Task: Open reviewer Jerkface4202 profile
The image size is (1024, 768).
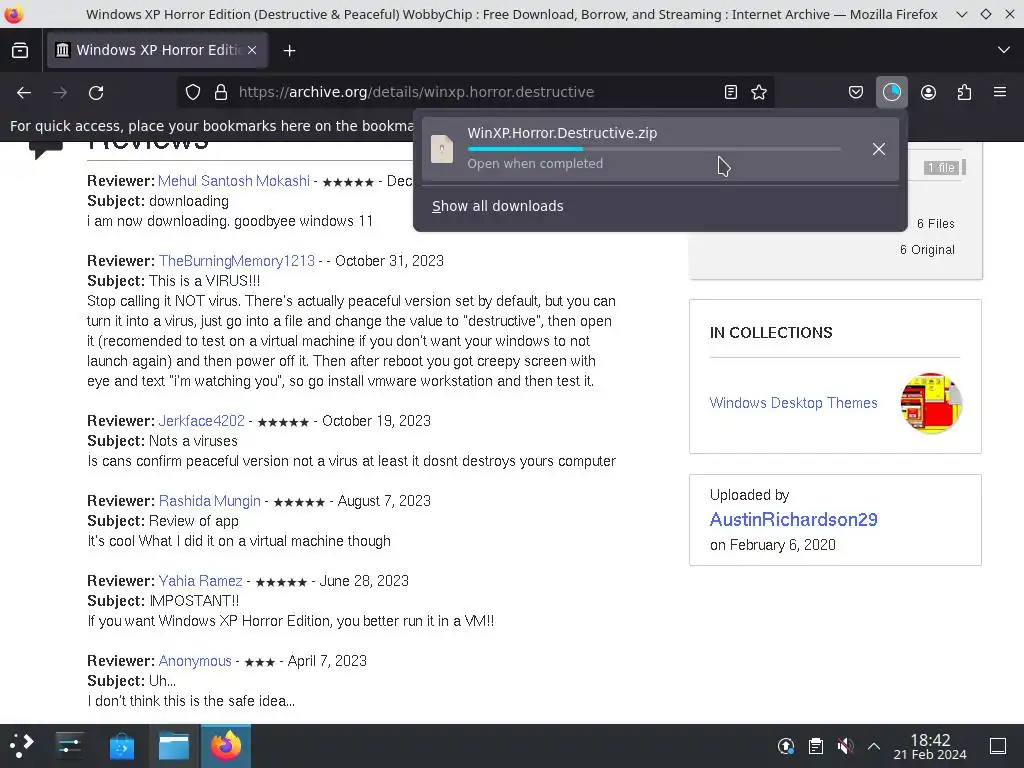Action: pos(201,421)
